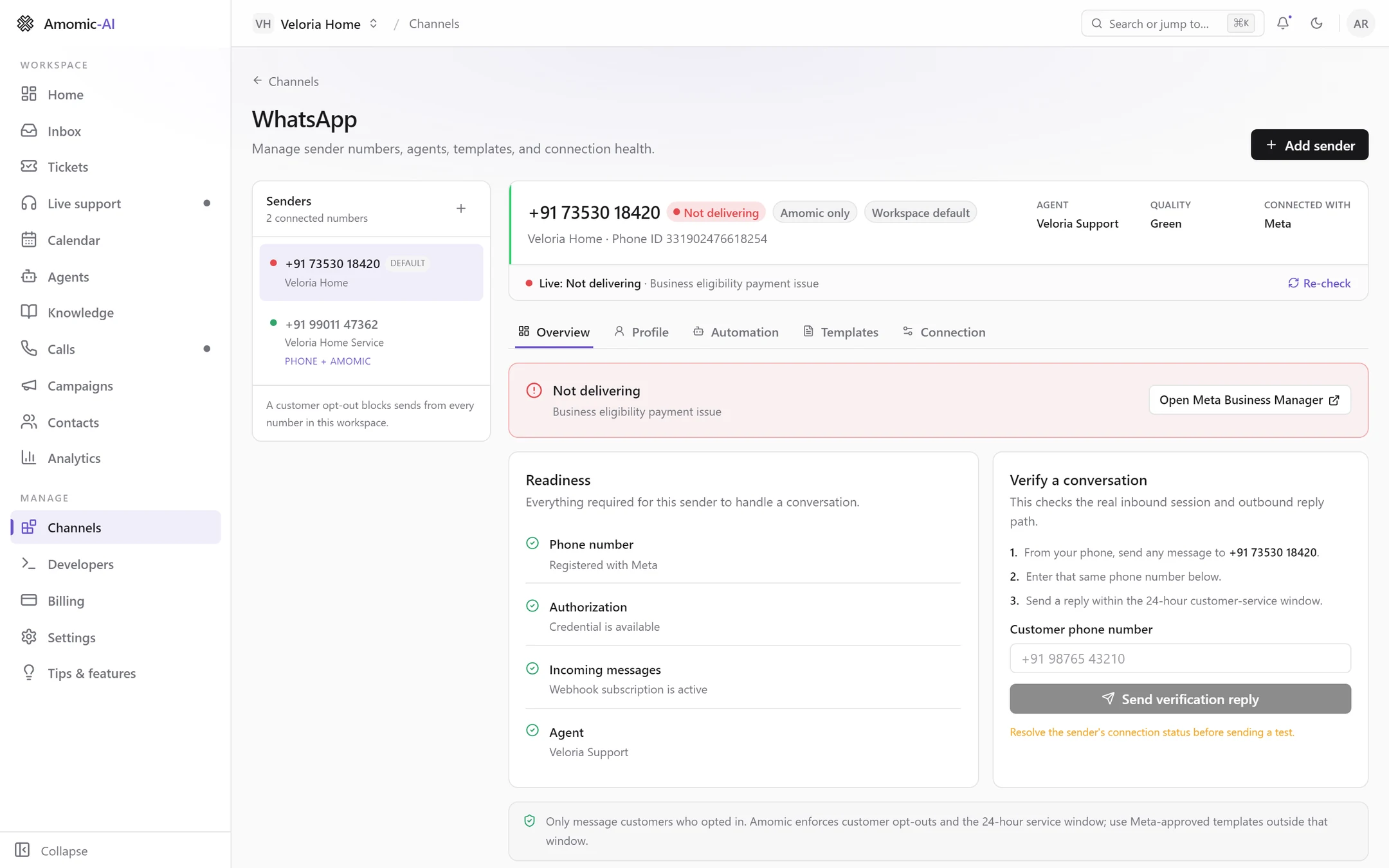
Task: Click the plus icon in Senders panel
Action: click(461, 208)
